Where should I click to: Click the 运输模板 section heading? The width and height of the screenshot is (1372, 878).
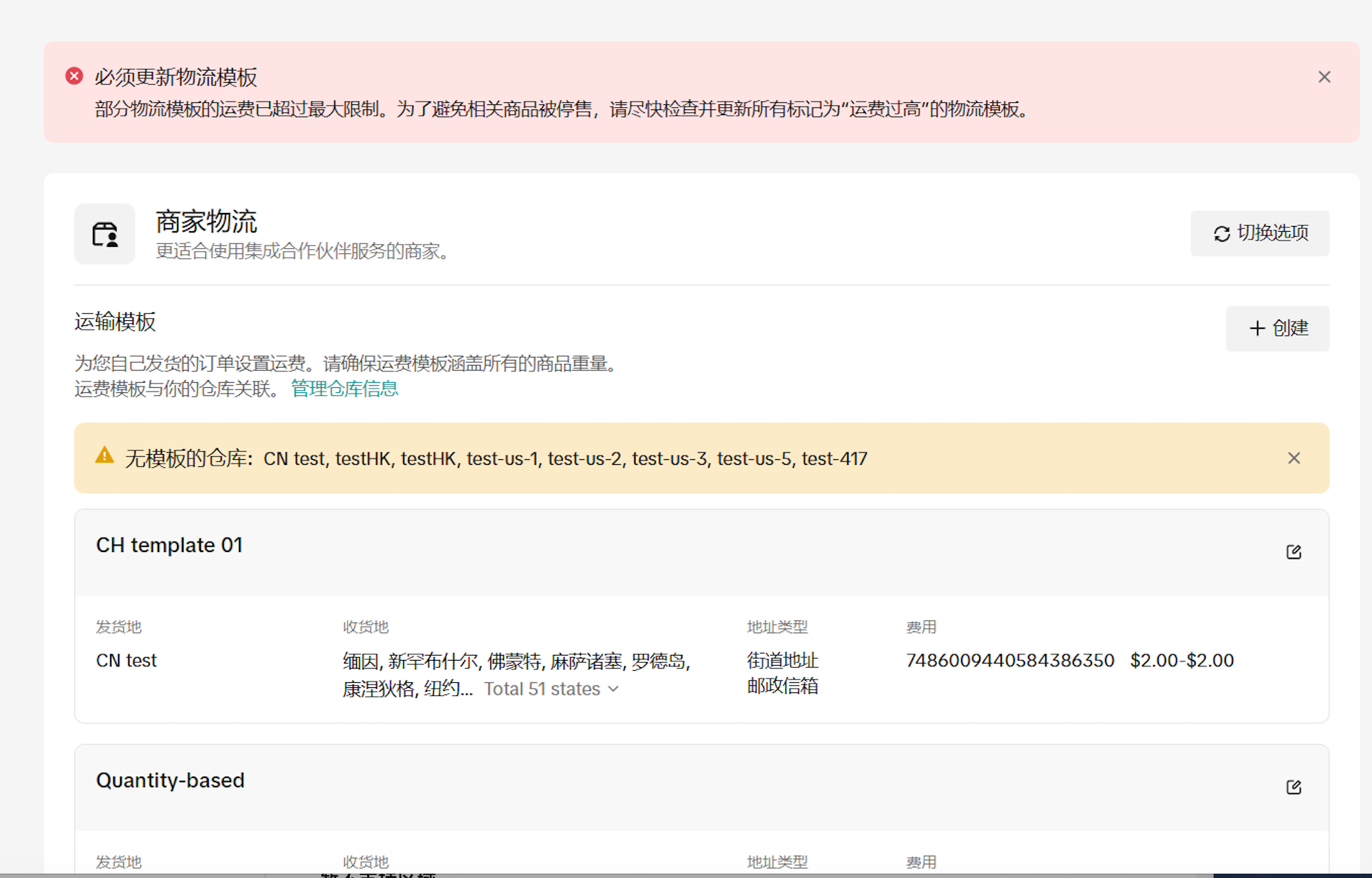(115, 322)
